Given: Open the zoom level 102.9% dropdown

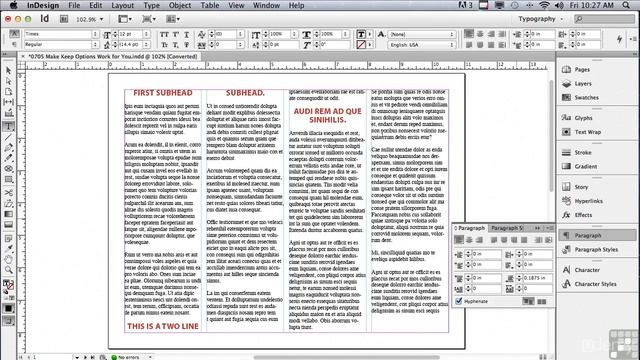Looking at the screenshot, I should pos(101,19).
